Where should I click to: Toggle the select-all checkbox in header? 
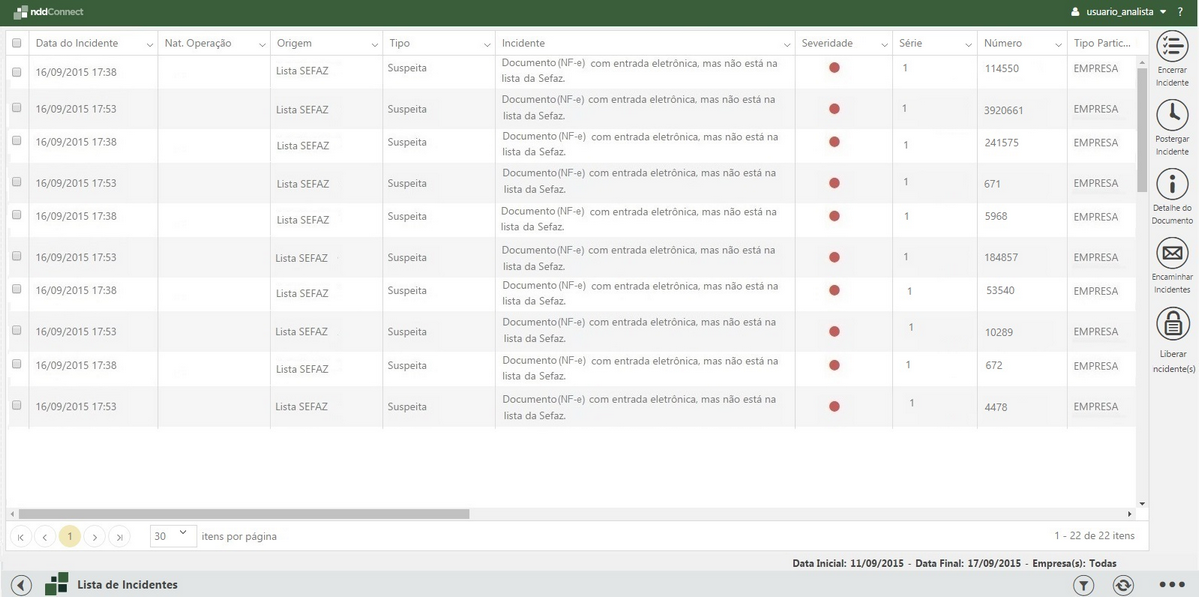(16, 43)
